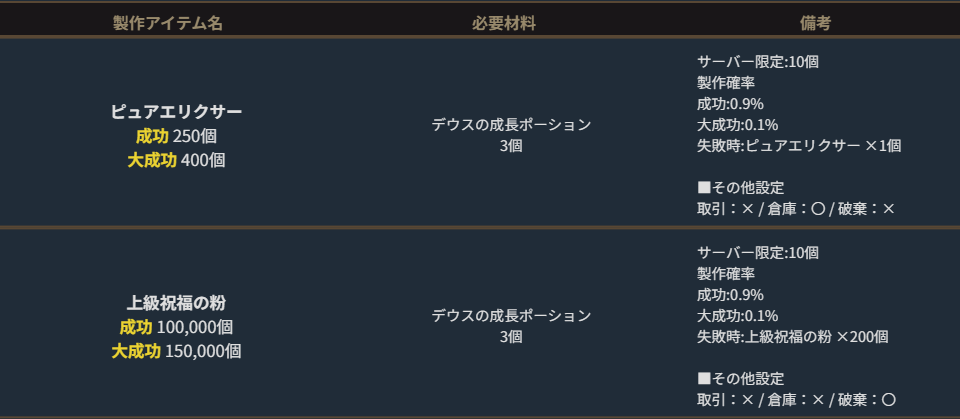Viewport: 960px width, 419px height.
Task: Click the 成功 250個 quantity text
Action: (176, 135)
